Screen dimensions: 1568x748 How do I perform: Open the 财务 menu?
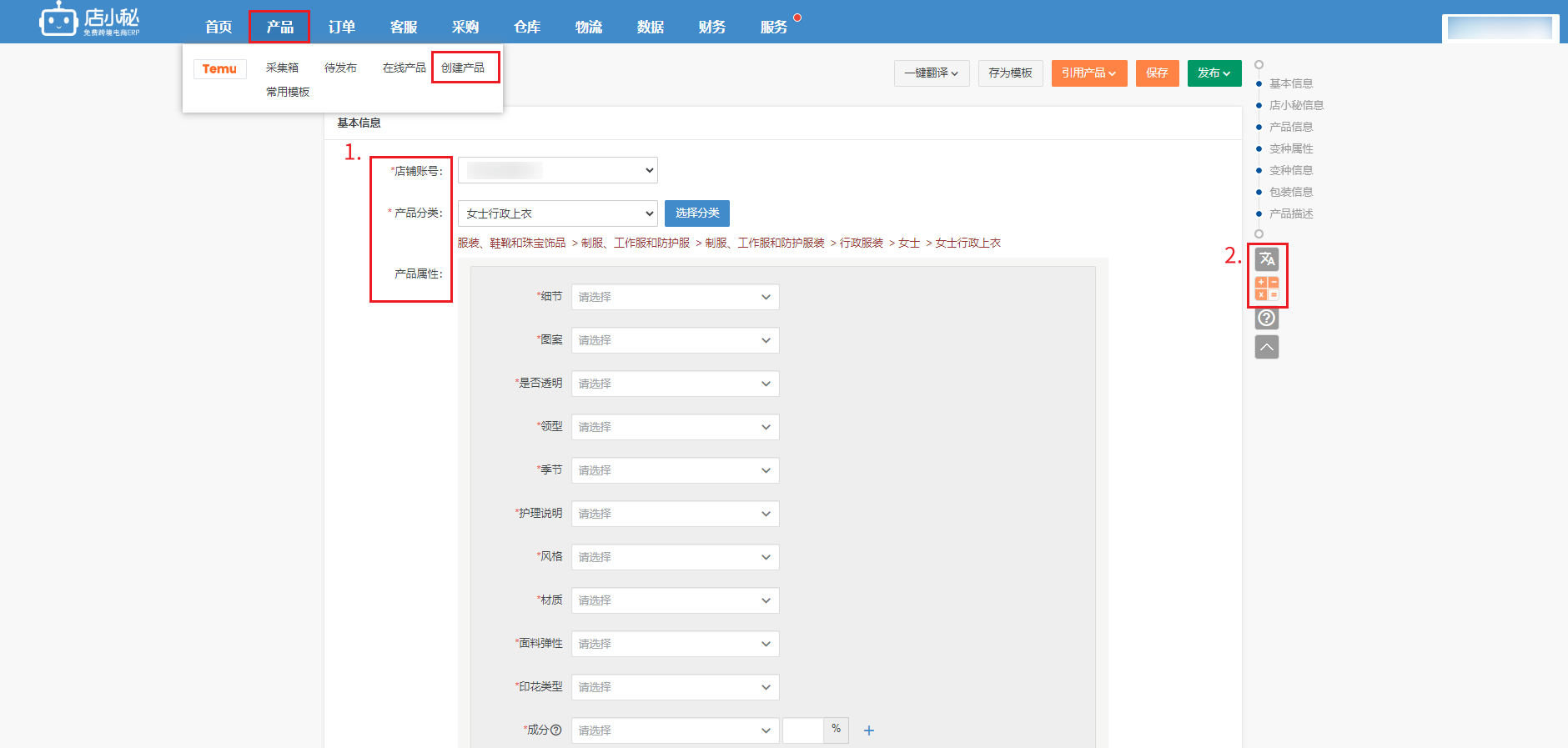pyautogui.click(x=712, y=27)
